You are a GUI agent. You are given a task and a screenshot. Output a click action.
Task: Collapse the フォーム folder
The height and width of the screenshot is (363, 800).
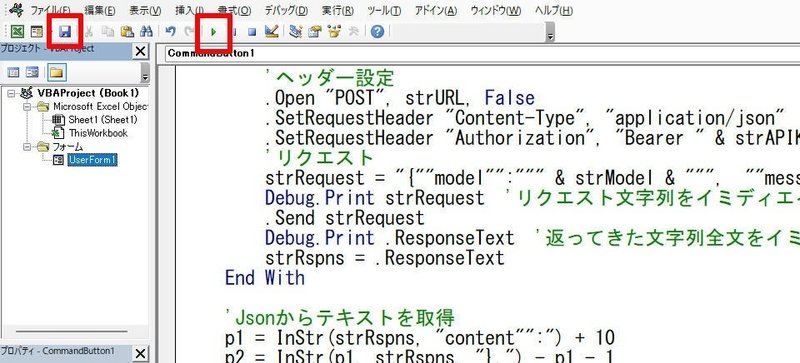27,147
